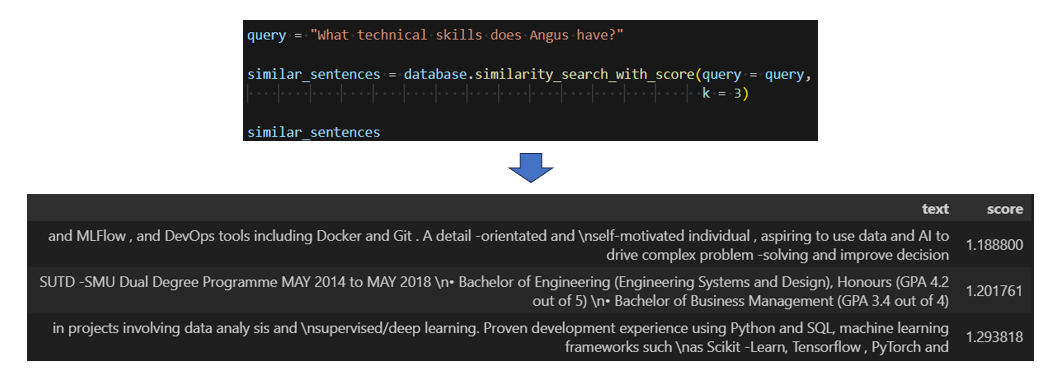1060x390 pixels.
Task: Select the 'score' column header
Action: point(1005,209)
